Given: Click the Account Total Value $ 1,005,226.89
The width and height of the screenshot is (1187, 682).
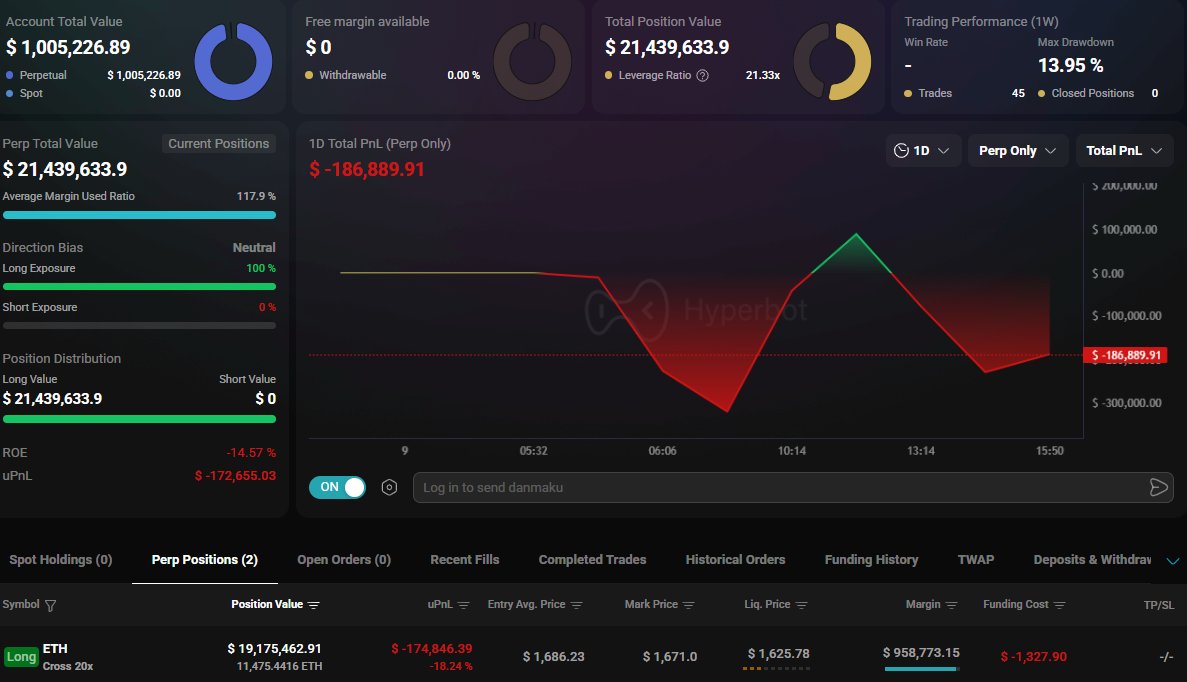Looking at the screenshot, I should (68, 47).
